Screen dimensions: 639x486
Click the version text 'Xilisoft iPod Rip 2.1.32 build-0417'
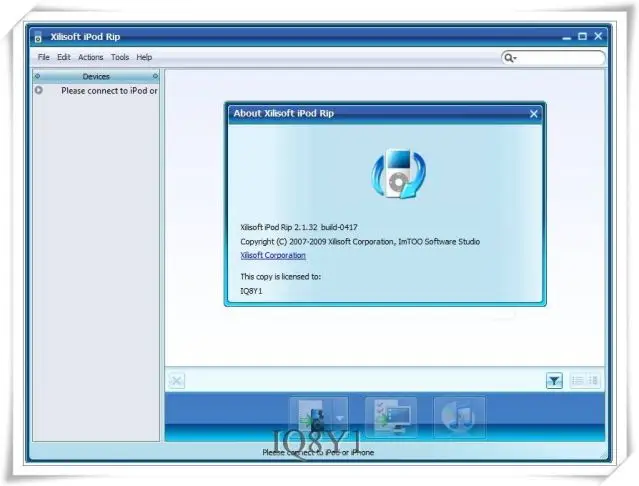[299, 227]
